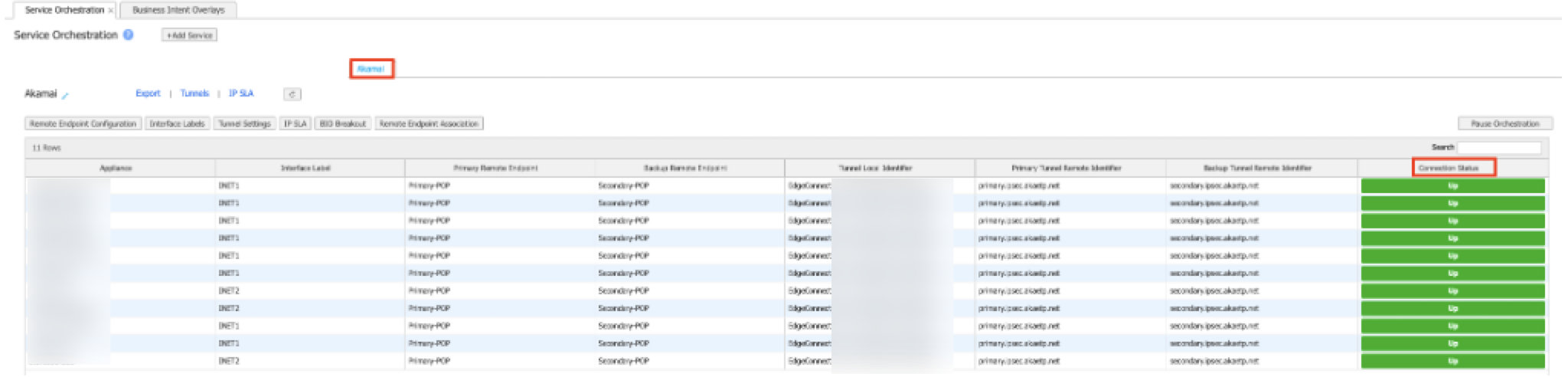Click the +Add Service button

pos(189,35)
